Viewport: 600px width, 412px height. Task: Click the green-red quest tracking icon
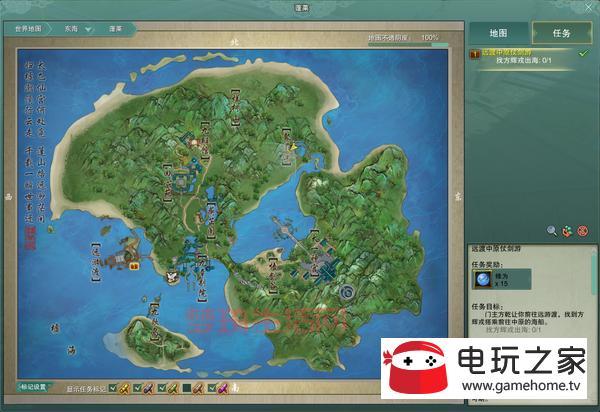567,231
